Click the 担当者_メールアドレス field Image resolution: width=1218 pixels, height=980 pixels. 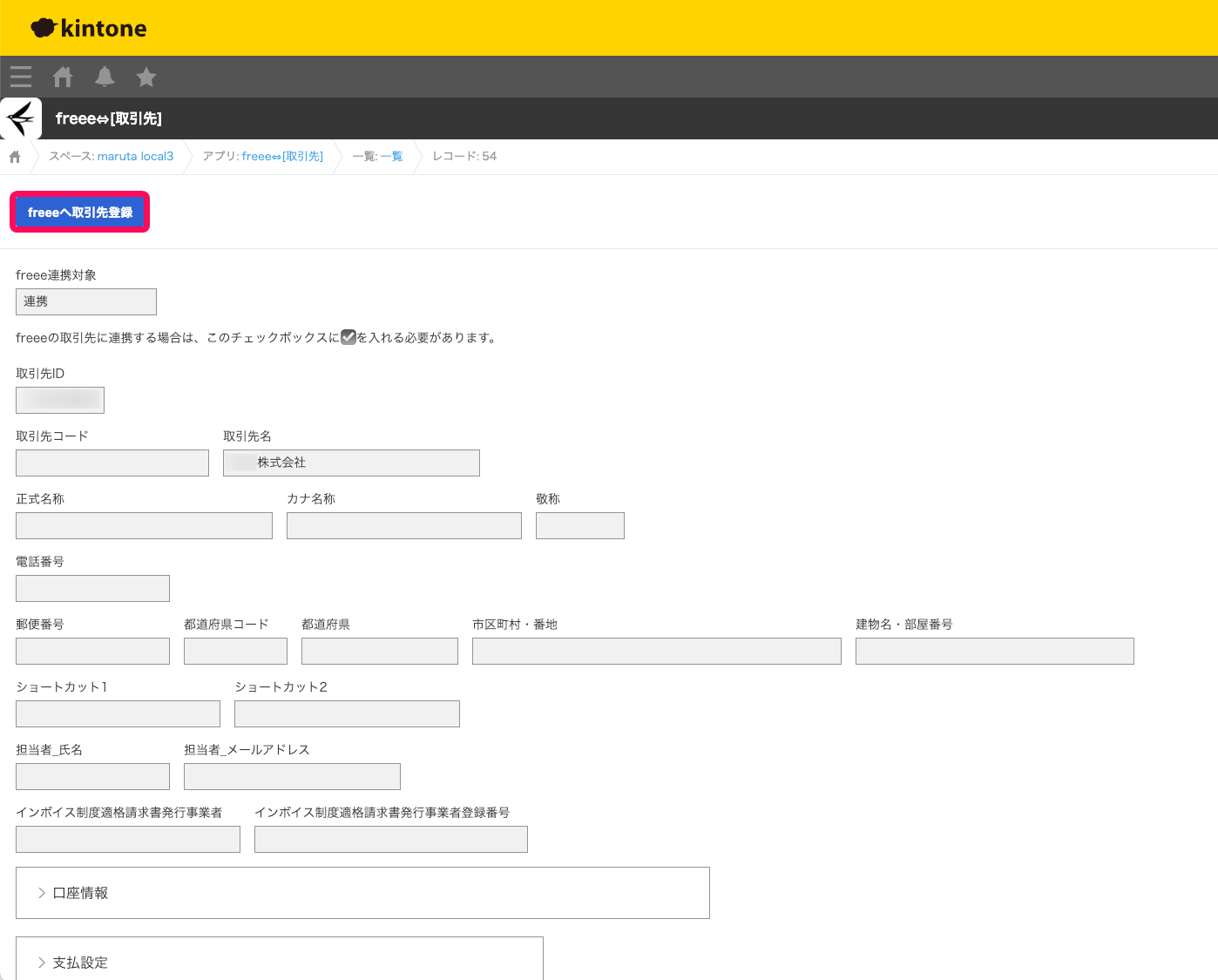(292, 776)
